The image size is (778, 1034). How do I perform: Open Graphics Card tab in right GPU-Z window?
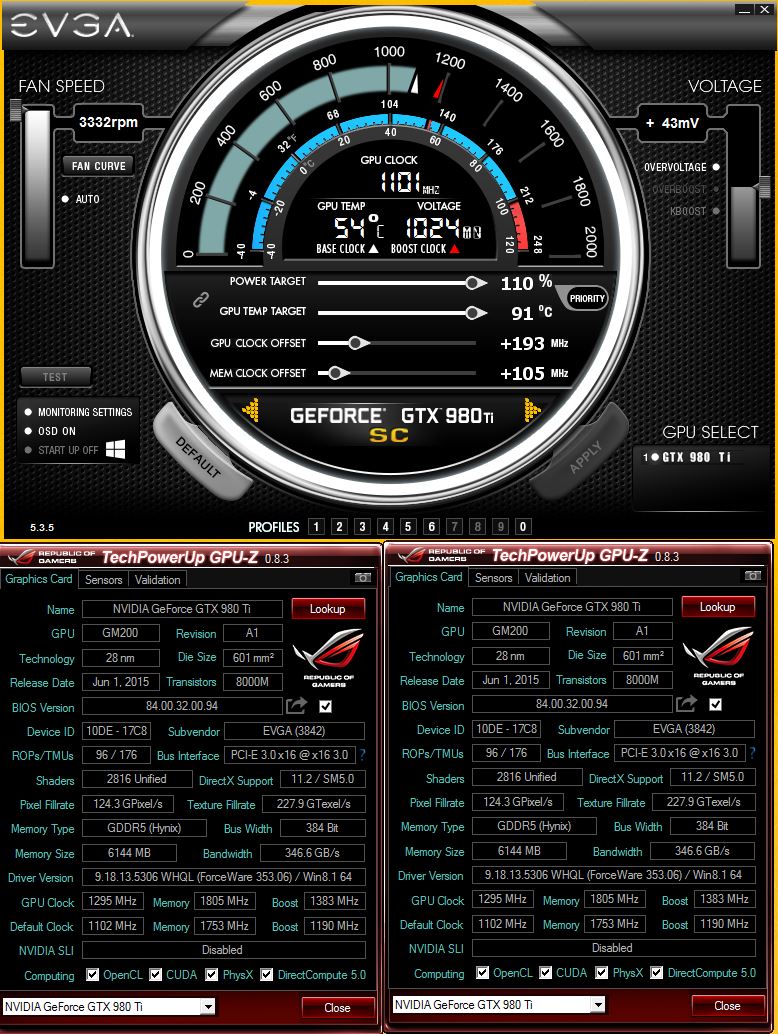tap(429, 576)
